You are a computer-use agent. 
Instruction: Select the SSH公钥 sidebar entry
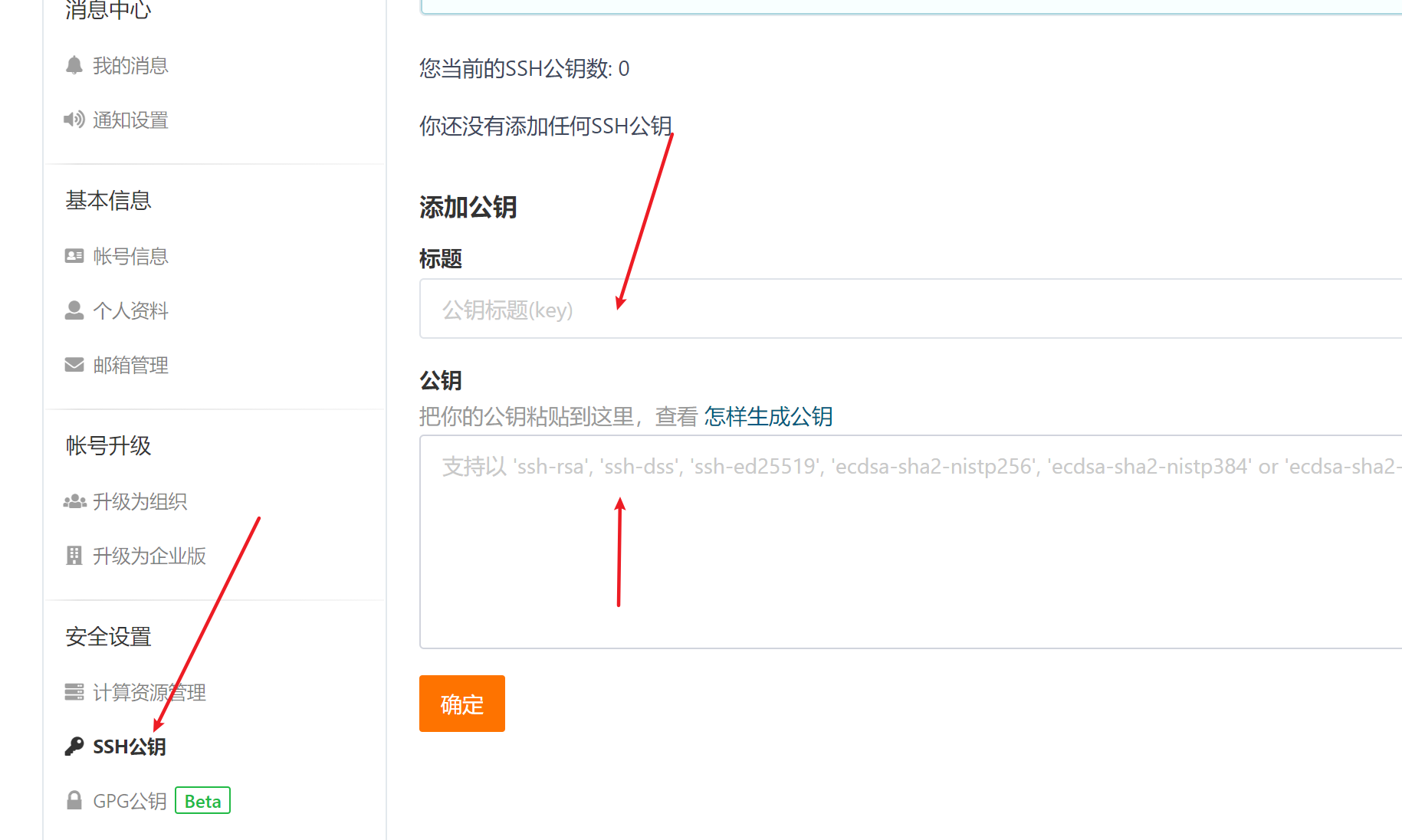[x=130, y=747]
